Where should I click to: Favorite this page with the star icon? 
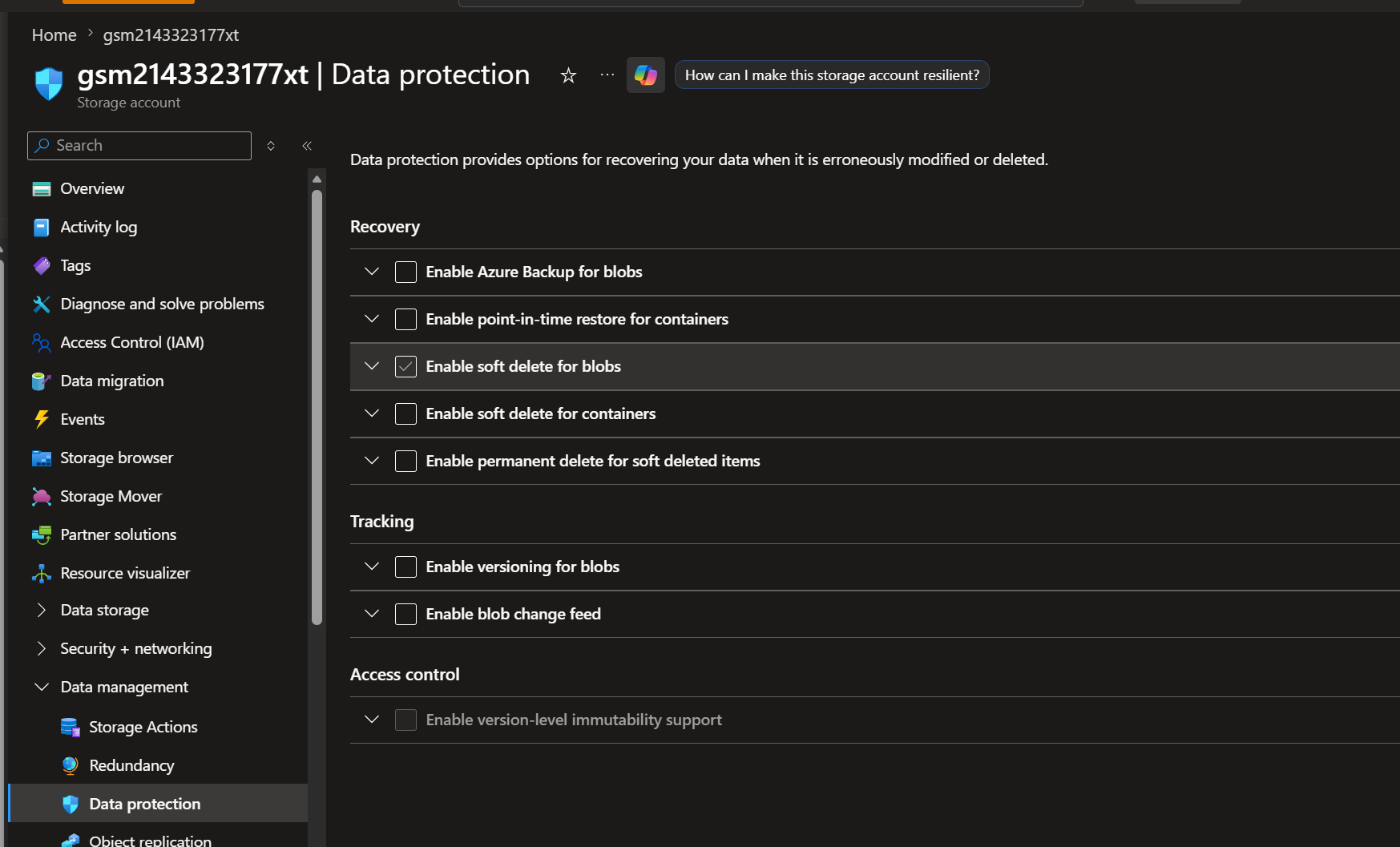click(x=568, y=75)
